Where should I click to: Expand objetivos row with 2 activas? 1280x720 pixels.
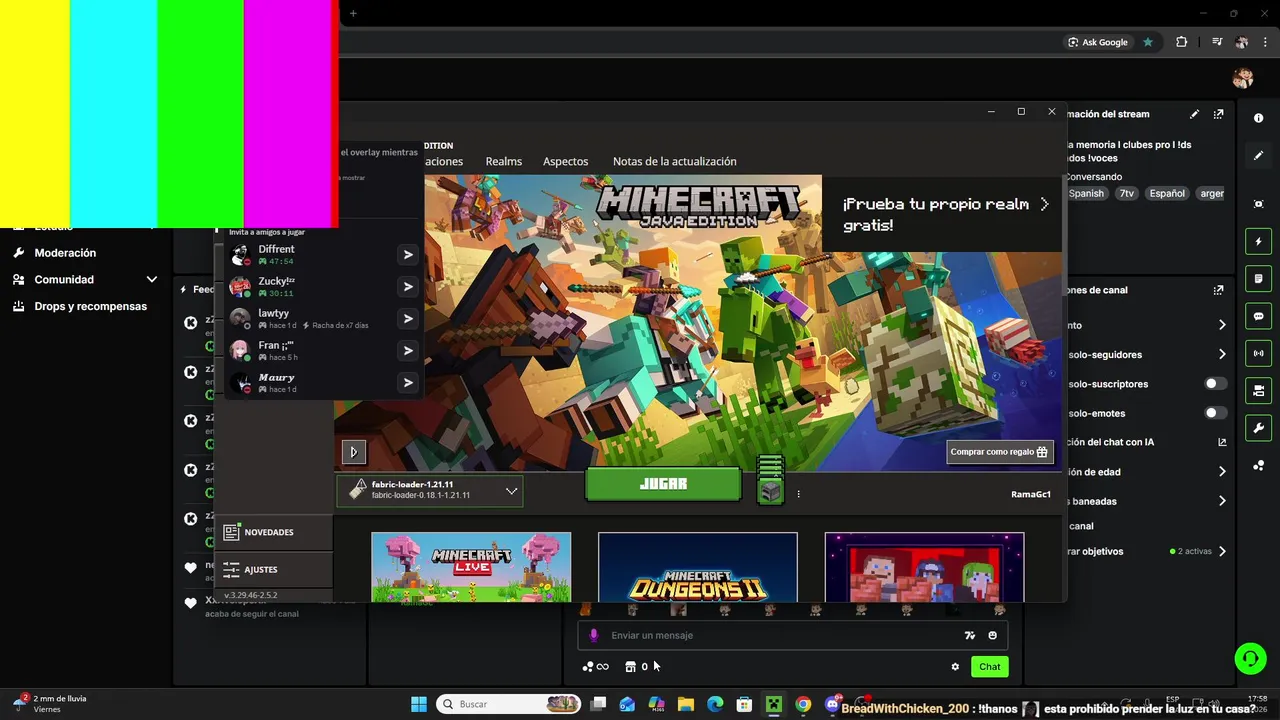coord(1221,551)
